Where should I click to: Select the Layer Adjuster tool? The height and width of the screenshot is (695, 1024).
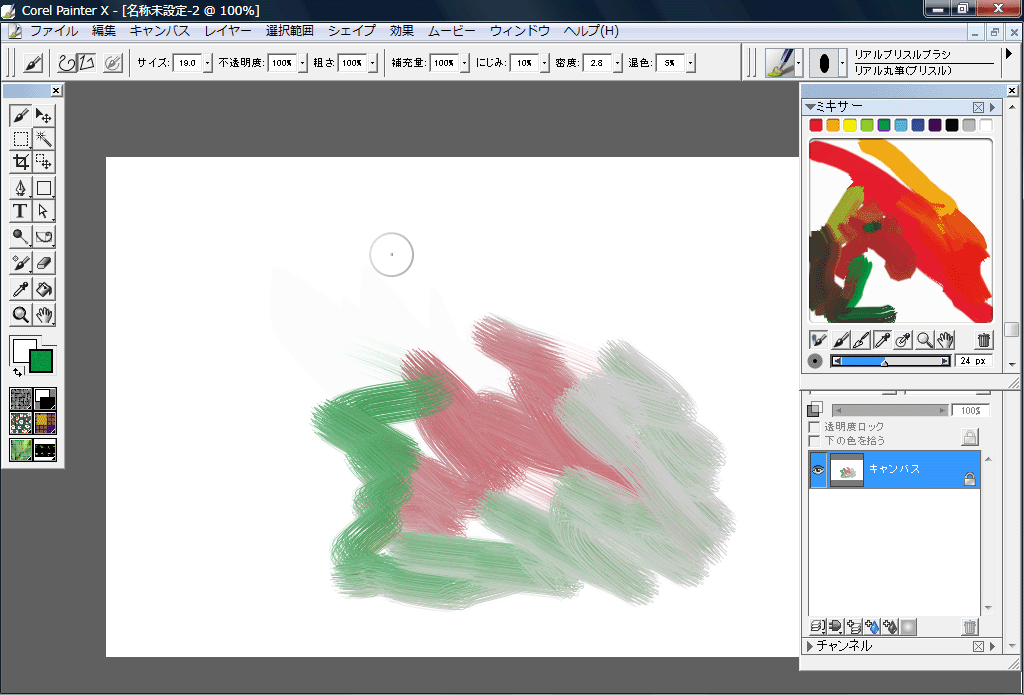(44, 116)
